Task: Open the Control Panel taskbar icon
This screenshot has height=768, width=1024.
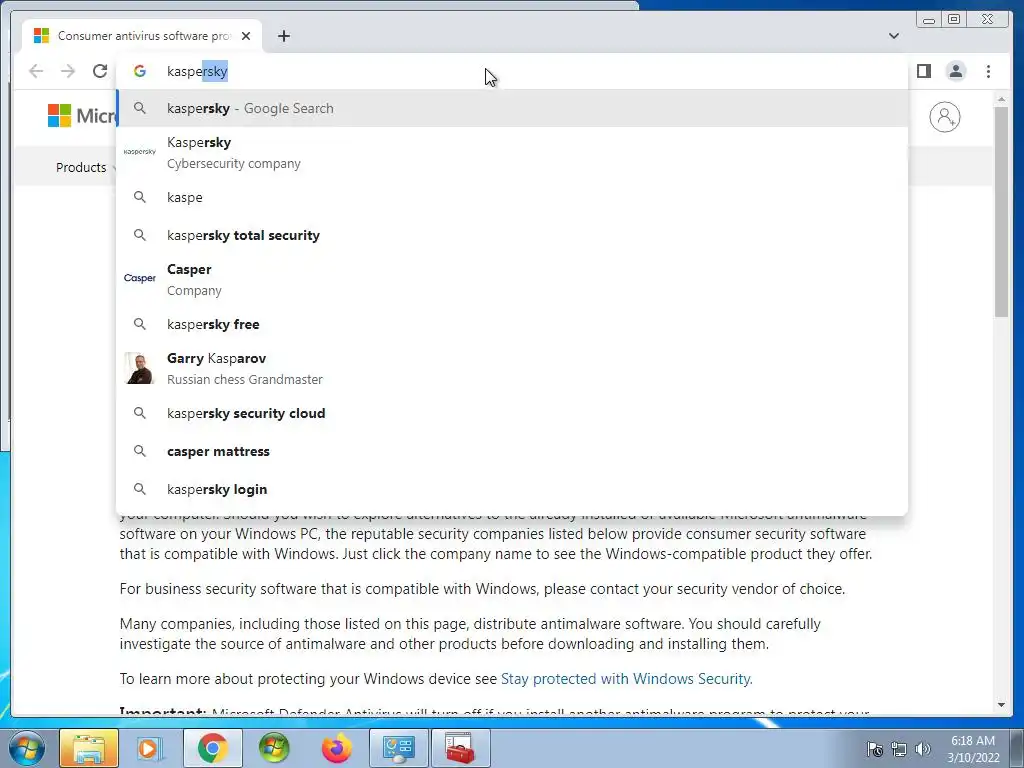Action: pos(399,748)
